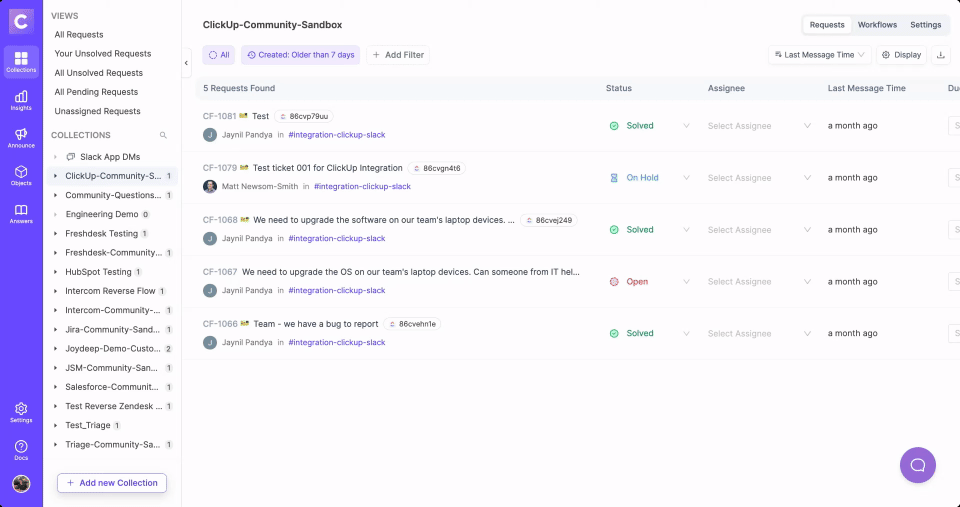Screen dimensions: 960x507
Task: Open Settings gear in the sidebar
Action: pyautogui.click(x=21, y=412)
